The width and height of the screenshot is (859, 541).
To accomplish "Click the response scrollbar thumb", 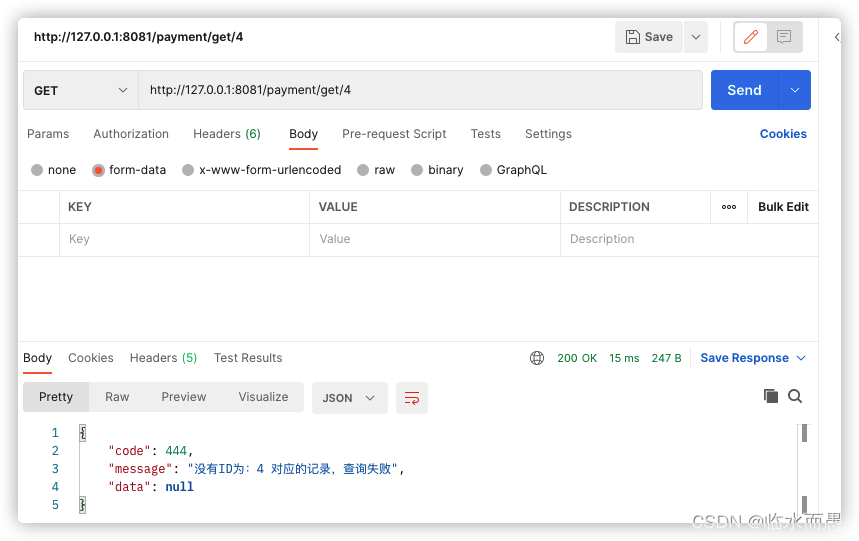I will click(x=804, y=433).
